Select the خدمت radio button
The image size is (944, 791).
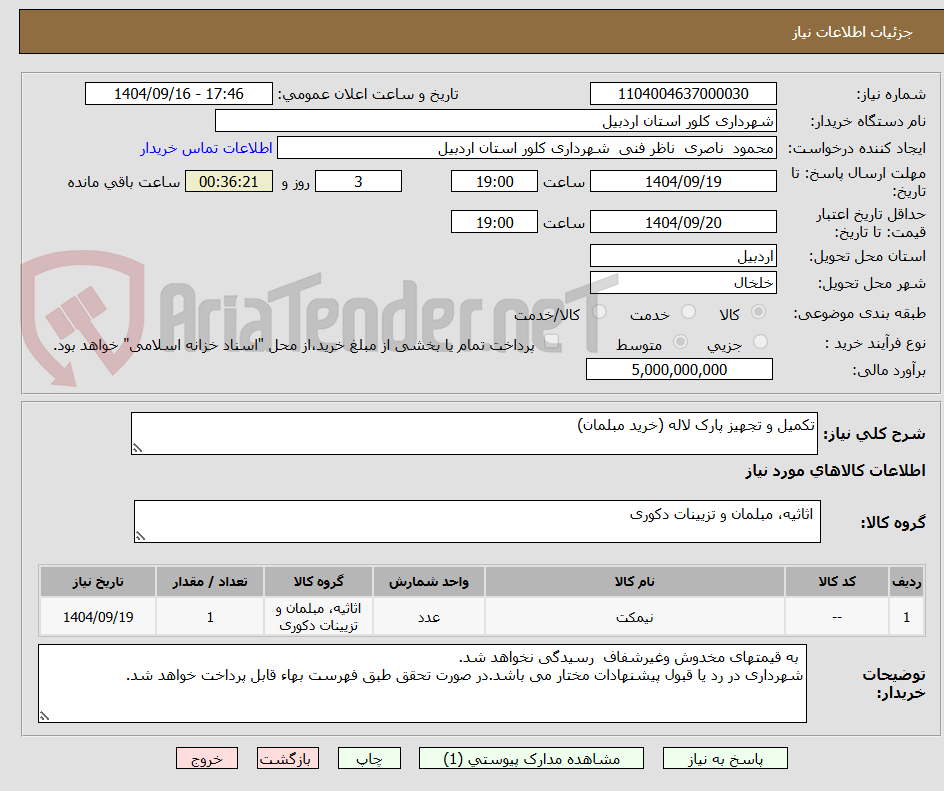pyautogui.click(x=688, y=312)
